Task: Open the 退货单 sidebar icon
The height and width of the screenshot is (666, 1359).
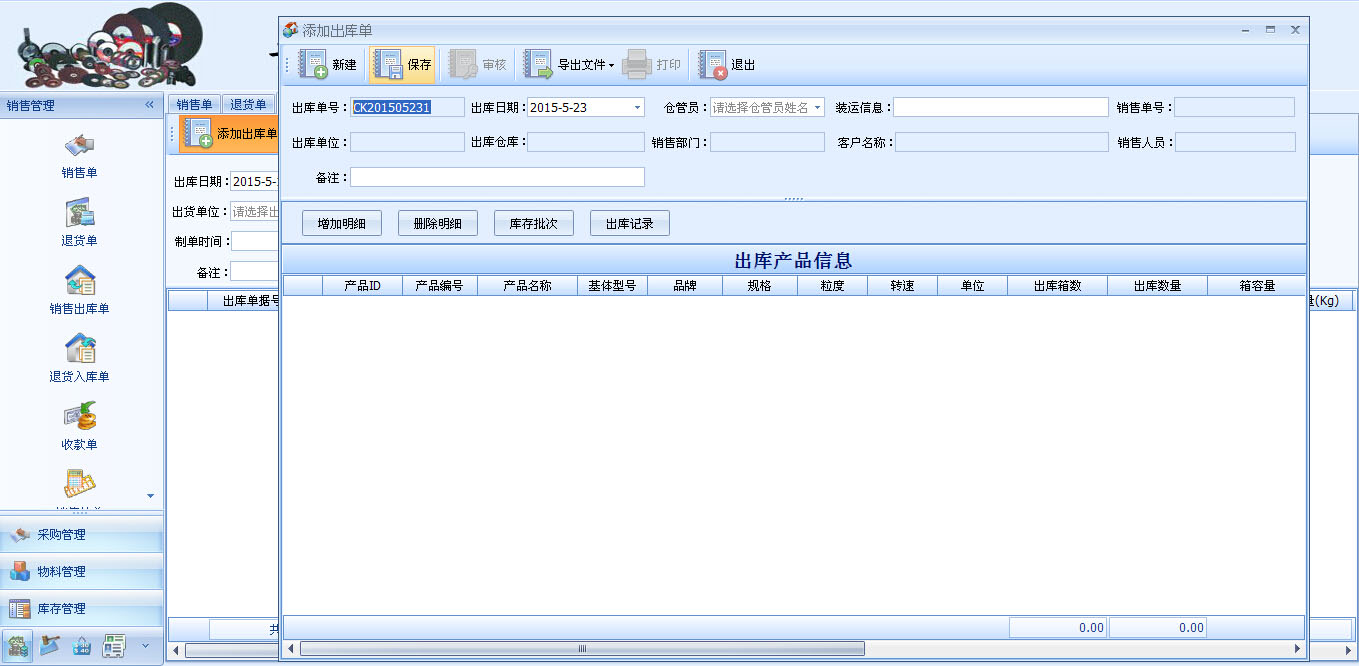Action: click(79, 213)
